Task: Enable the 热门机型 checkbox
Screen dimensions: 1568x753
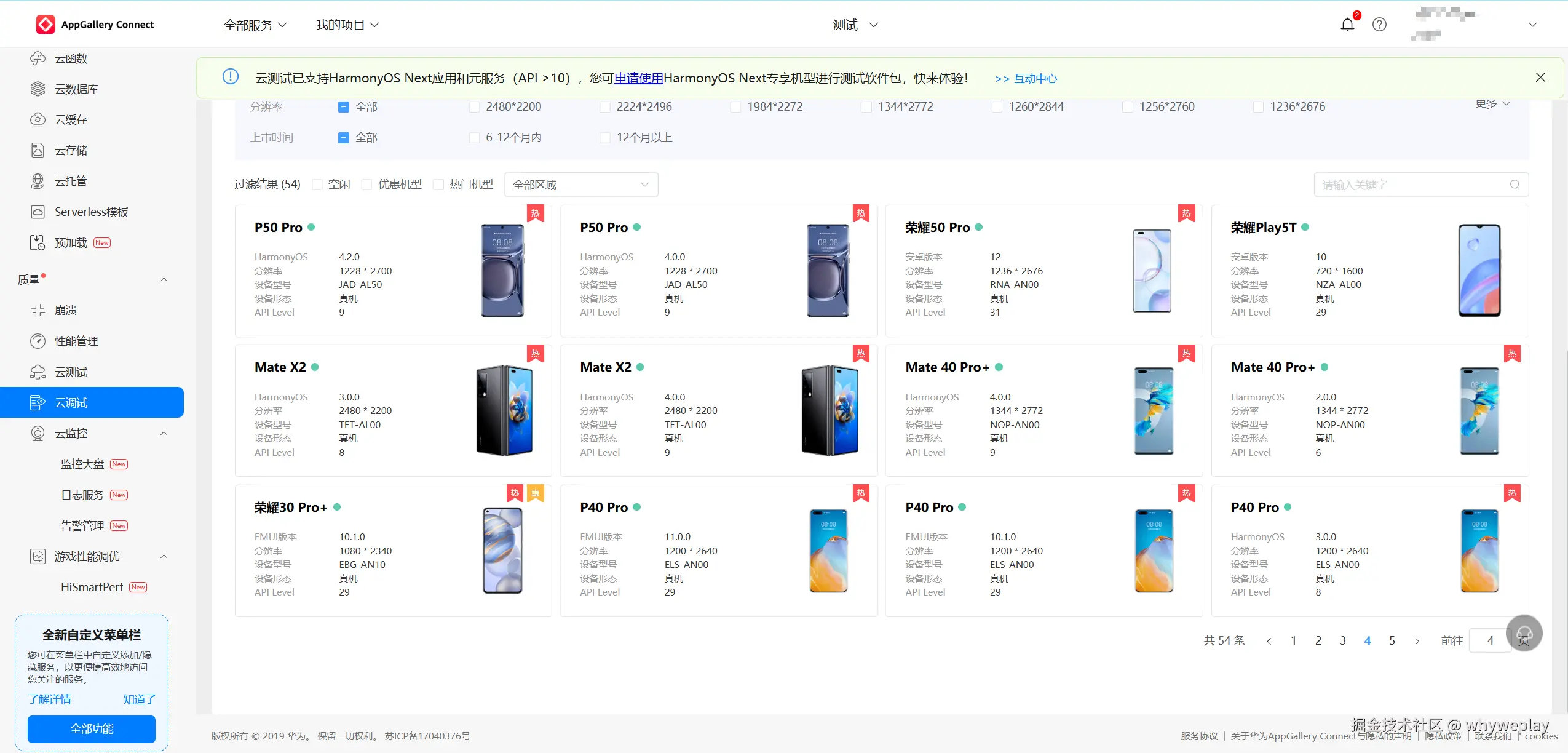Action: click(438, 185)
